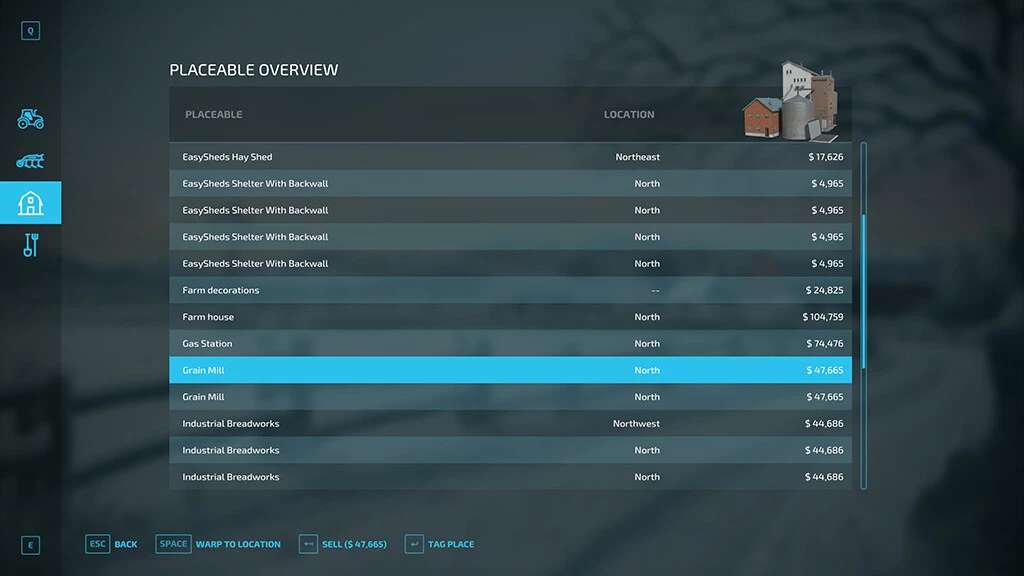This screenshot has height=576, width=1024.
Task: Click the placeables barn icon in sidebar
Action: pos(30,203)
